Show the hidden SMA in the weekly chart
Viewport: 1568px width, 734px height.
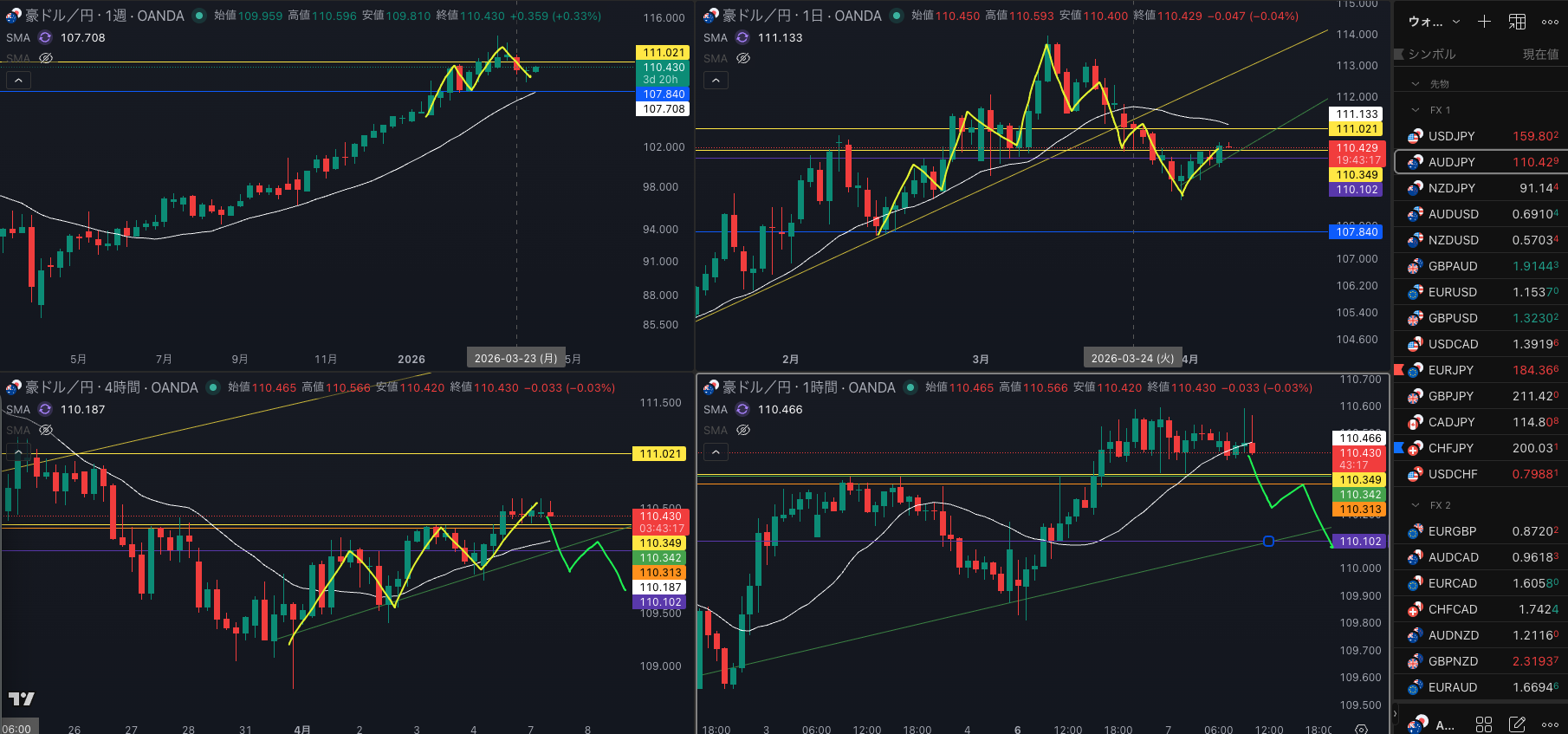point(46,58)
